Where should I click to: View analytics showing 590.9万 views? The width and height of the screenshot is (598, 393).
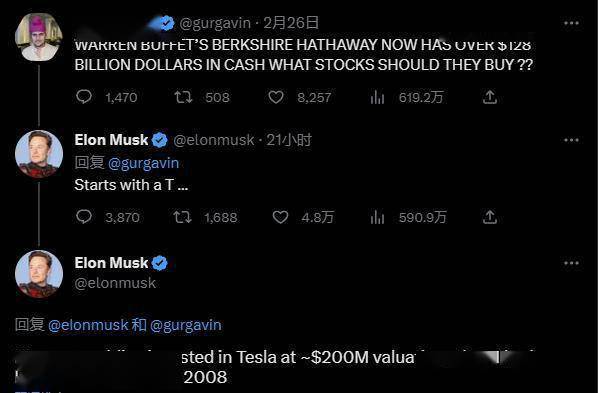pyautogui.click(x=377, y=217)
